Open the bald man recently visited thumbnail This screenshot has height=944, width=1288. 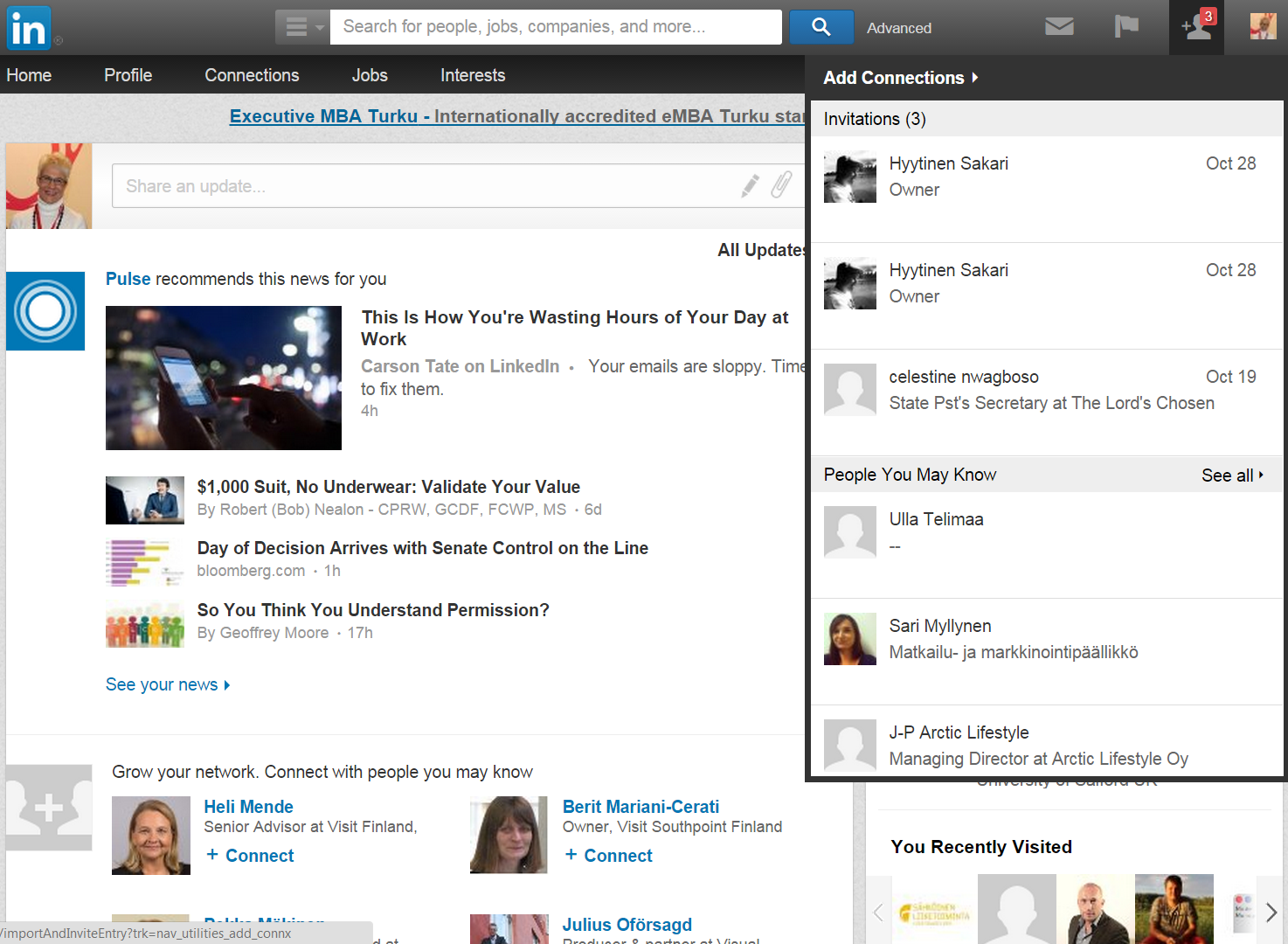[1096, 909]
